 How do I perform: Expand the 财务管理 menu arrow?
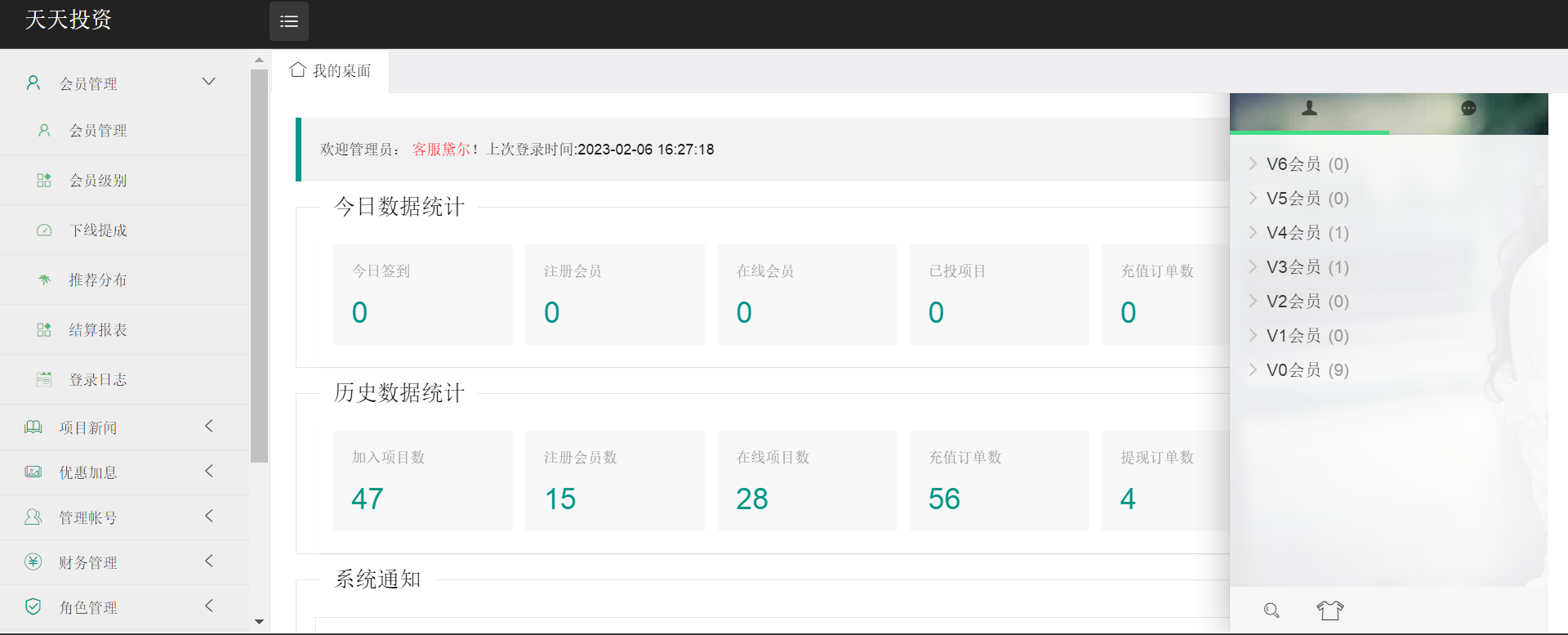[209, 561]
